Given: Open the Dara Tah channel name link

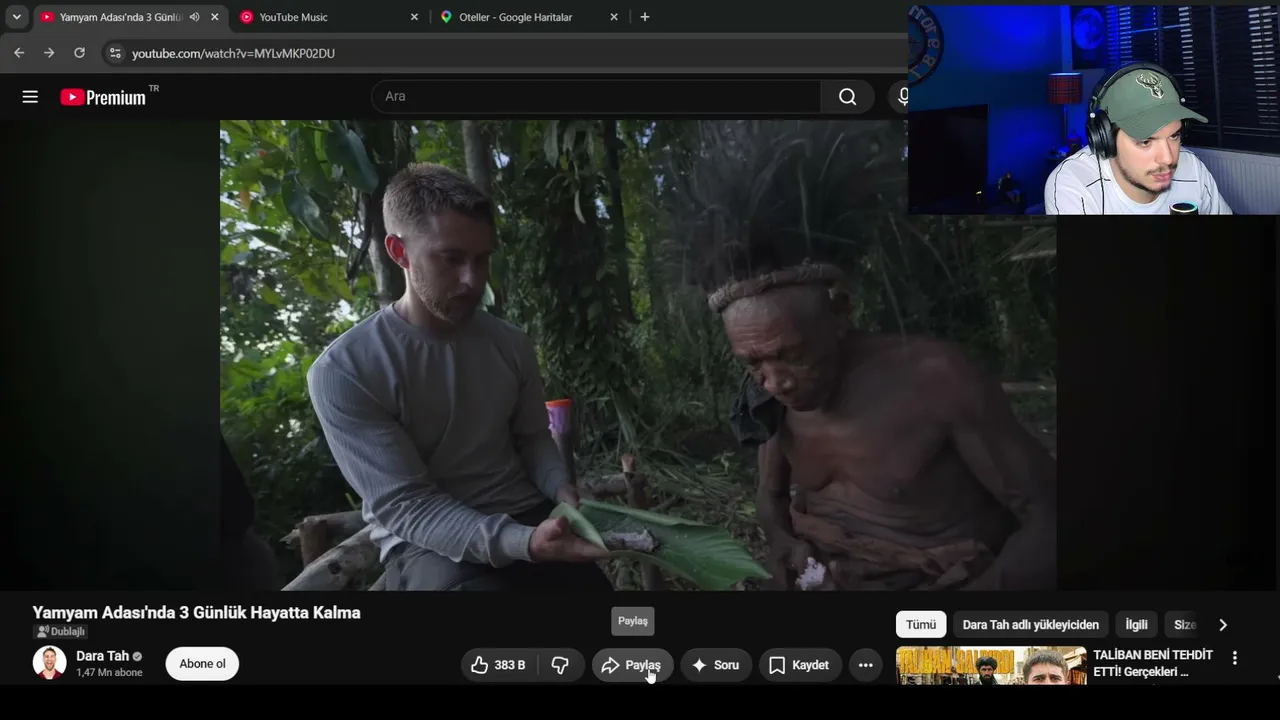Looking at the screenshot, I should point(102,656).
